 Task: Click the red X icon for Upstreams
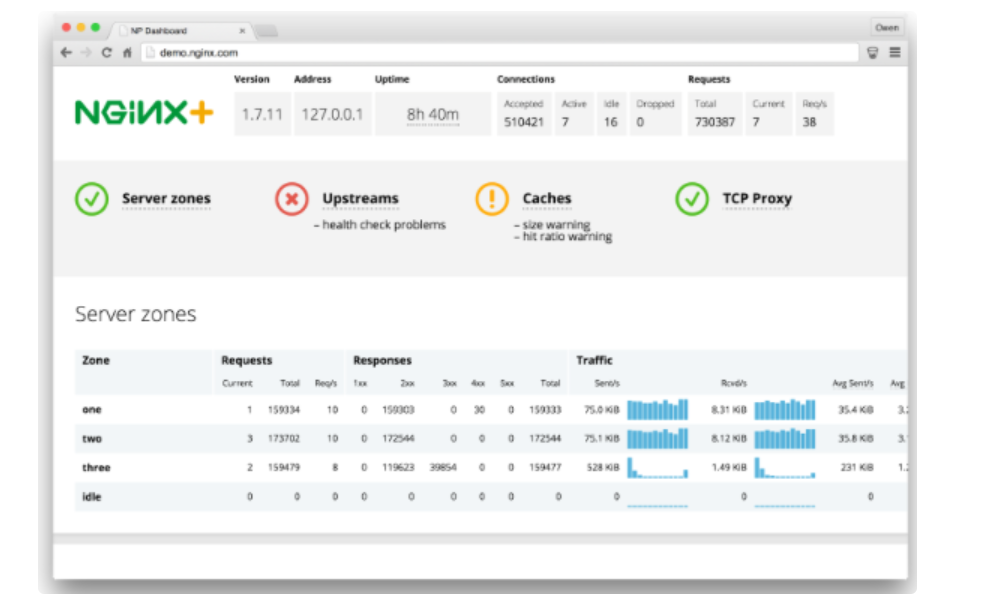291,199
